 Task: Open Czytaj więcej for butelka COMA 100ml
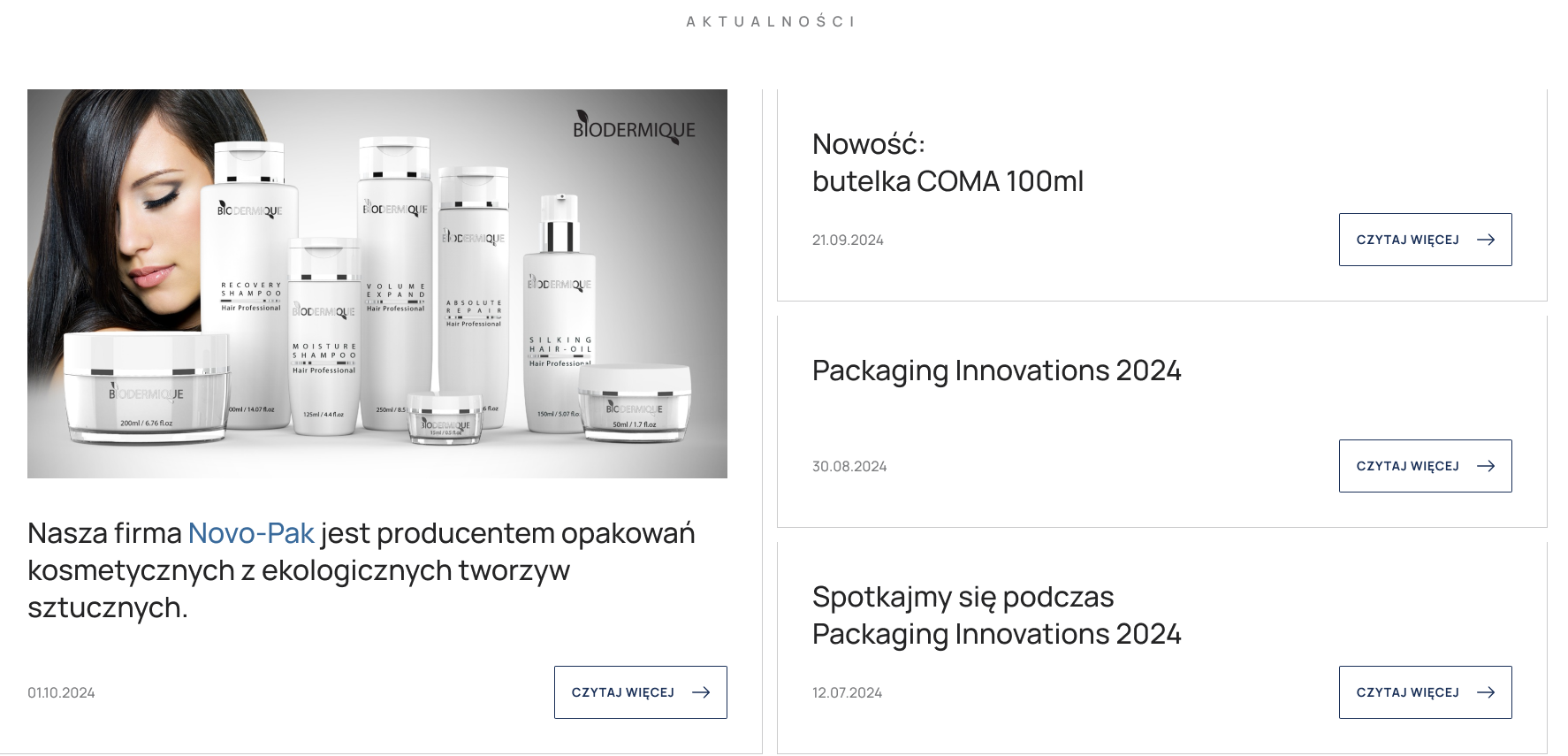pyautogui.click(x=1425, y=240)
